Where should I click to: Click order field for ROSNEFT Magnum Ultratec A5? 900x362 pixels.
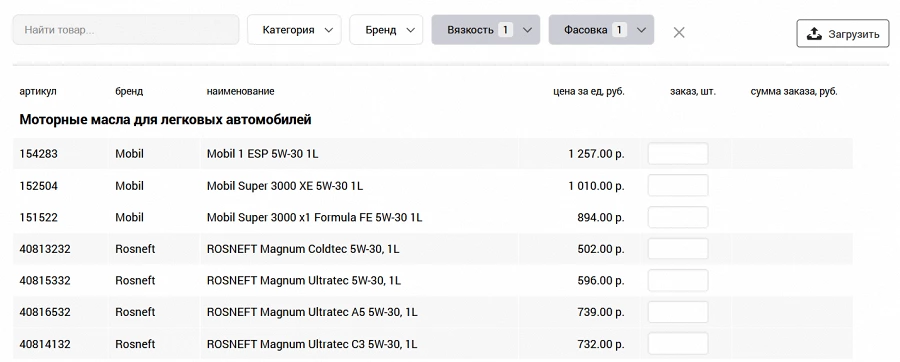coord(678,312)
